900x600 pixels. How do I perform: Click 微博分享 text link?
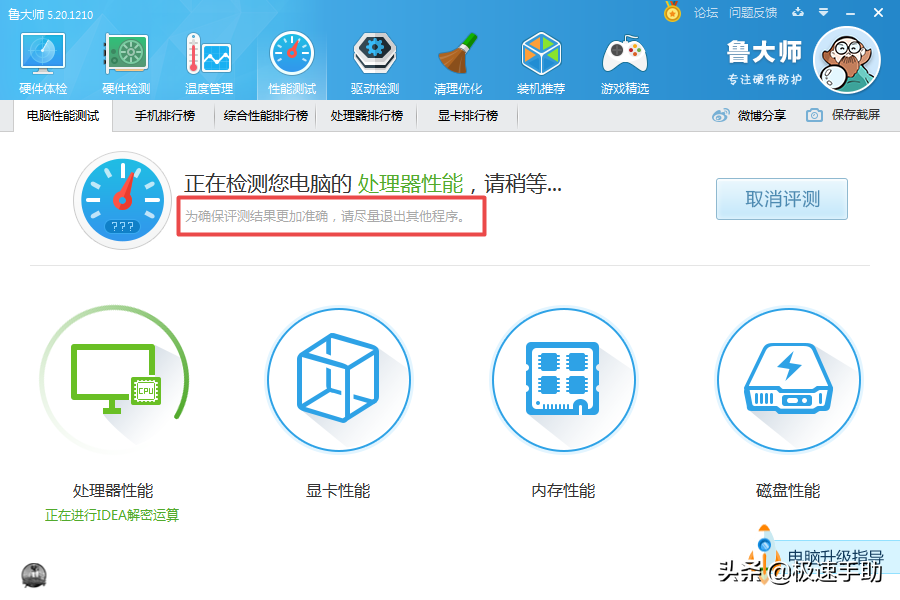[x=762, y=115]
